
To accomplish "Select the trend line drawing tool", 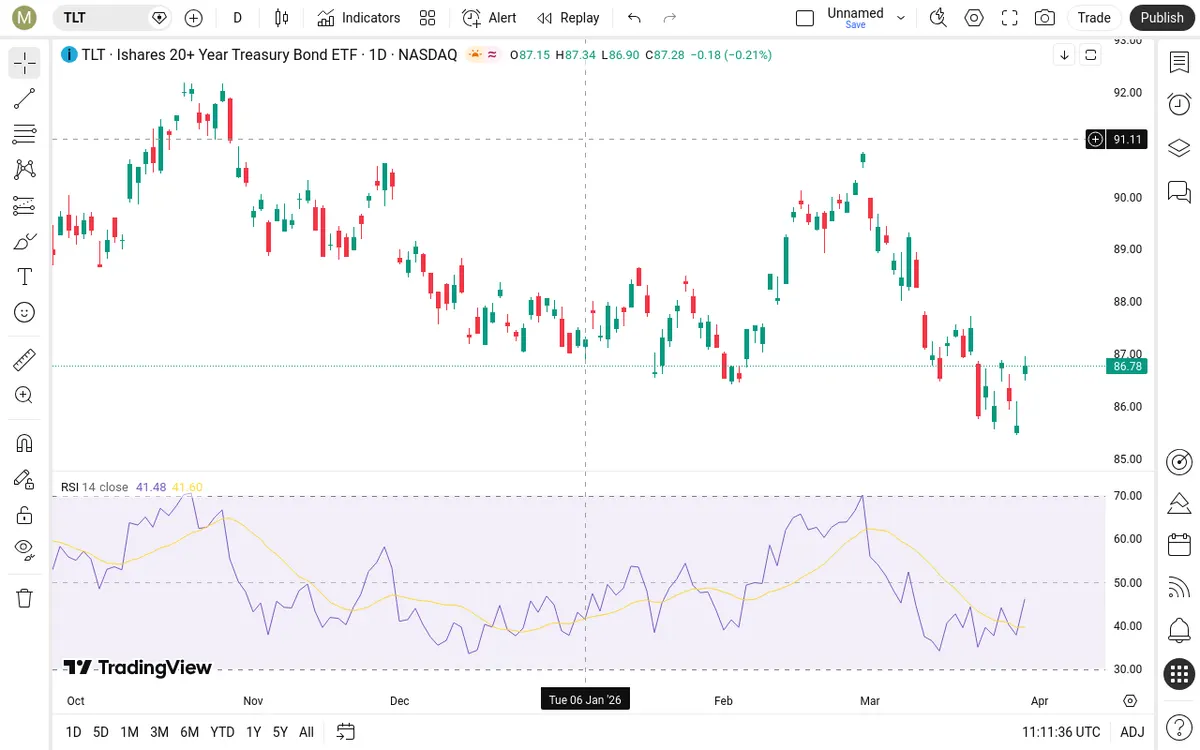I will click(x=25, y=99).
